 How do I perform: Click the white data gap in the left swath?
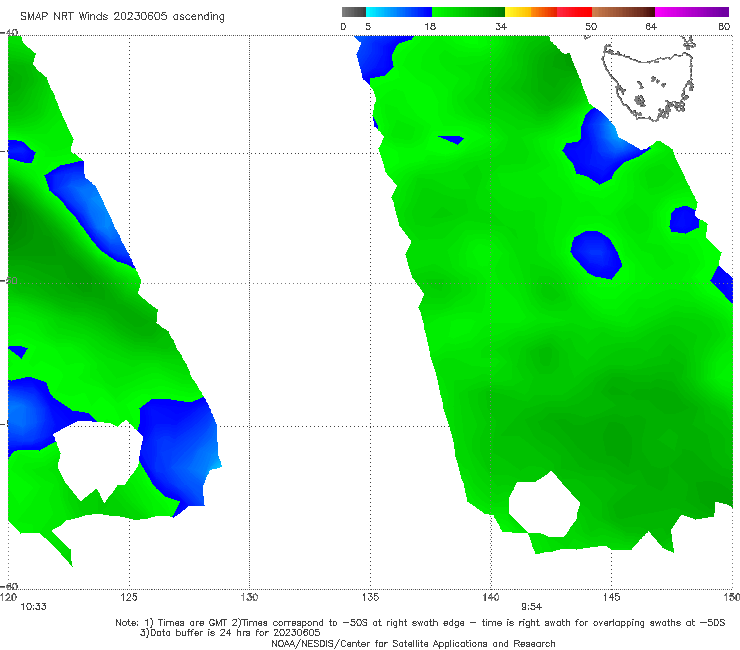coord(98,461)
